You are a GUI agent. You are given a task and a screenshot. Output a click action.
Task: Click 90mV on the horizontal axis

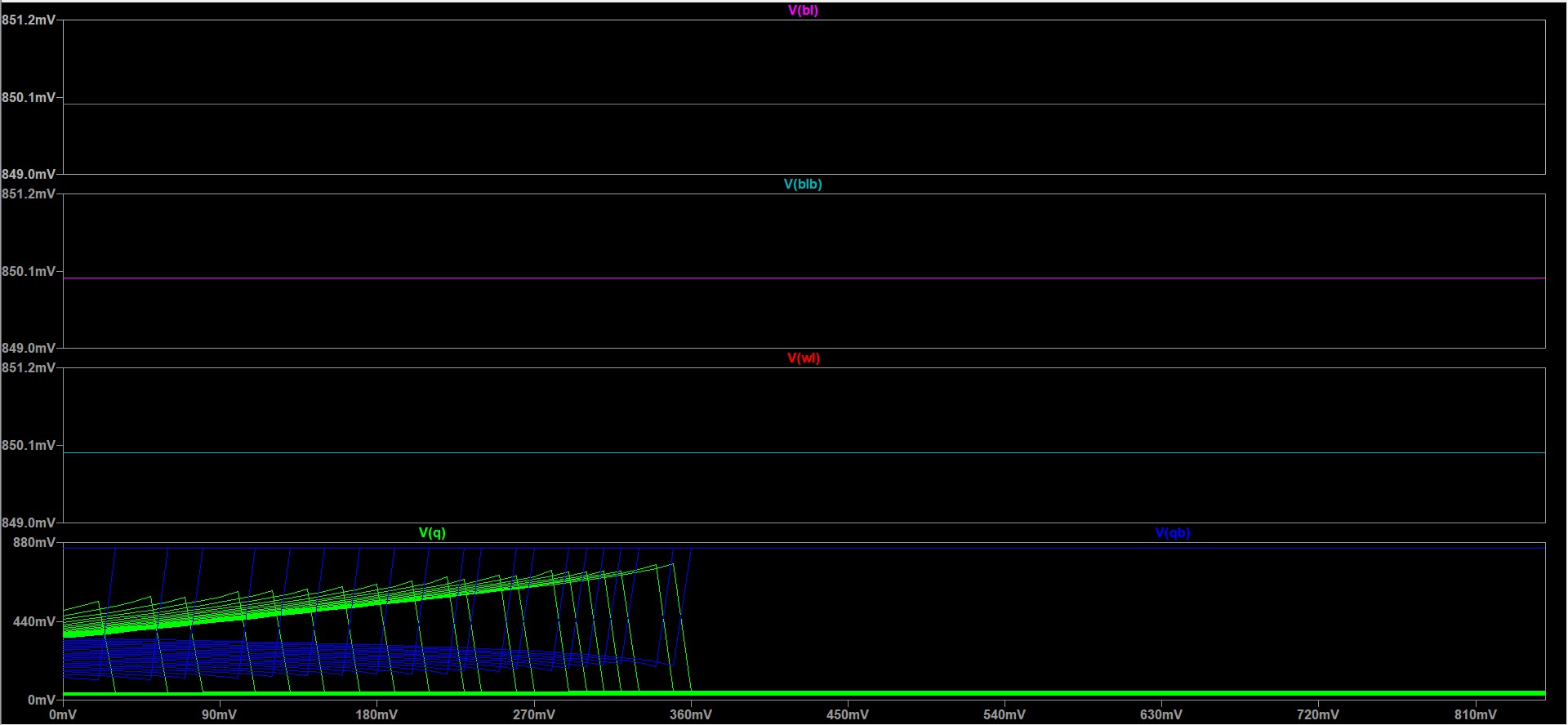coord(219,715)
